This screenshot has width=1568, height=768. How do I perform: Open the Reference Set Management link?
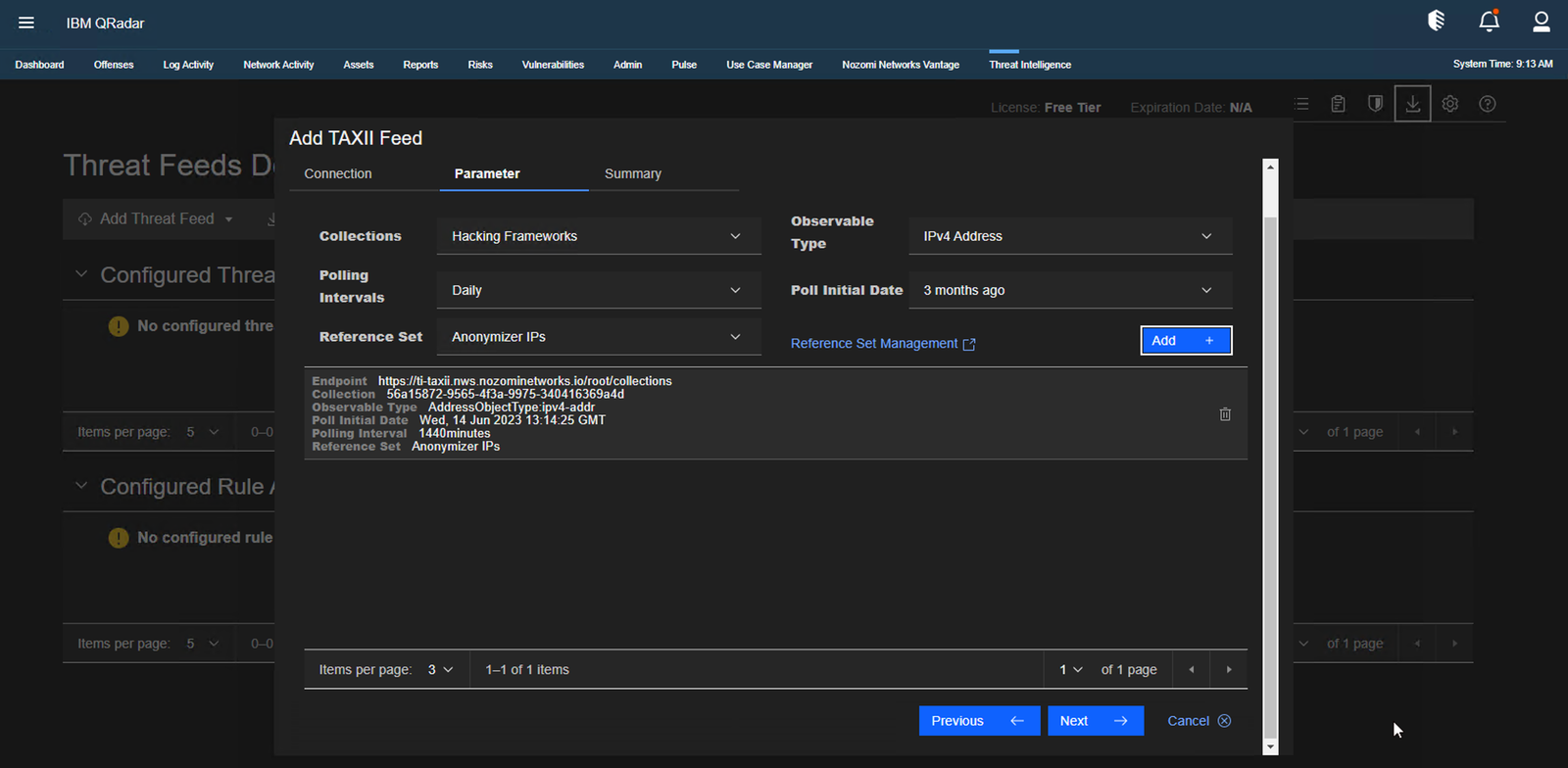883,344
